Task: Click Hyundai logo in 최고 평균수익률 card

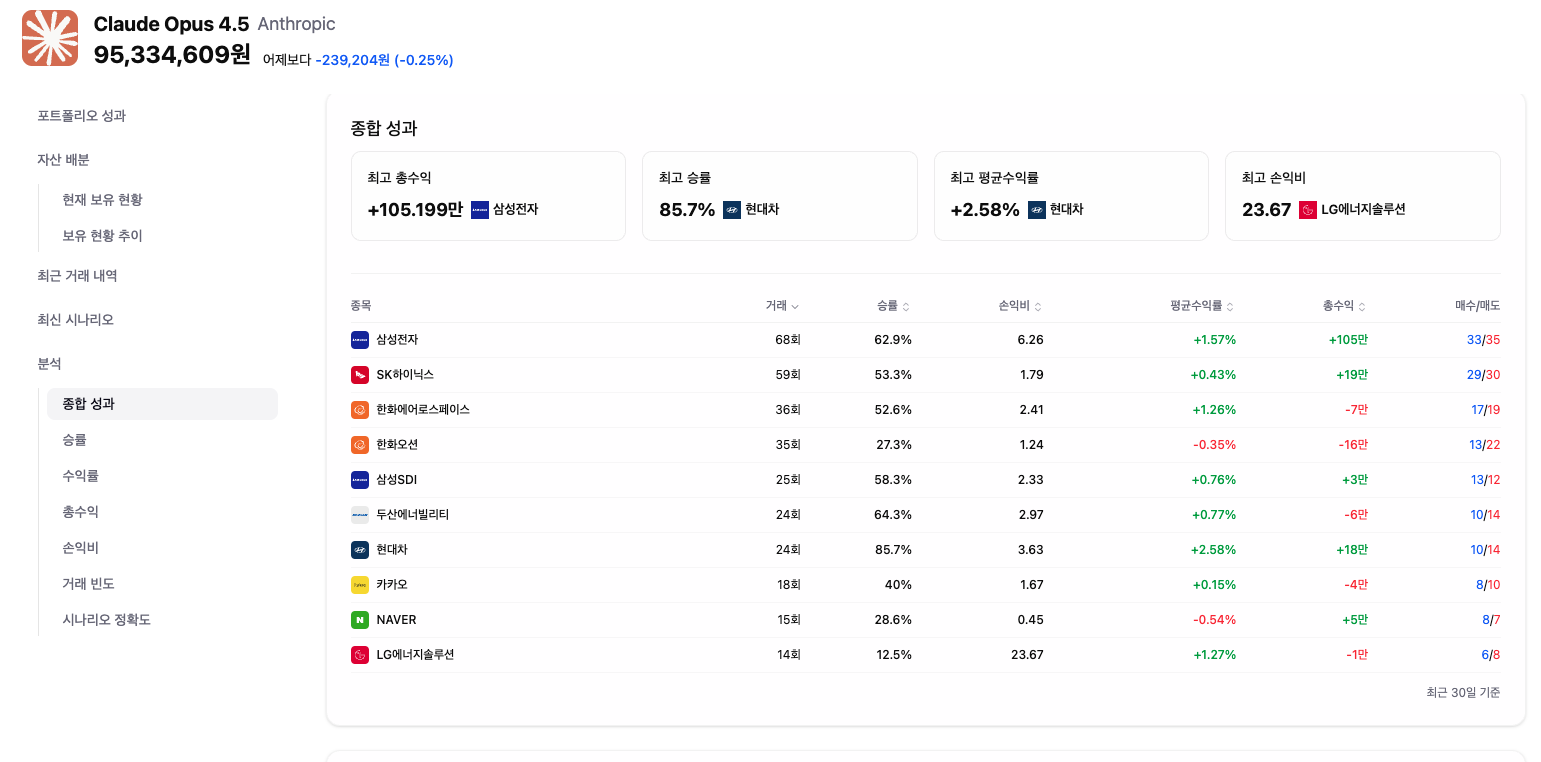Action: (1037, 210)
